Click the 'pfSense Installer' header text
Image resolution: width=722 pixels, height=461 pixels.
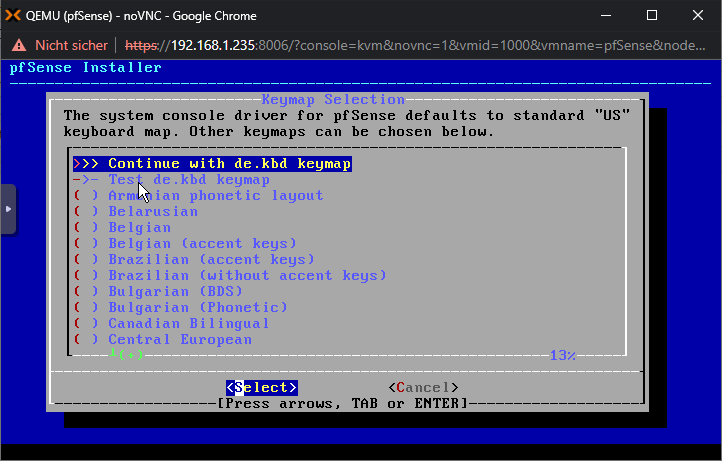coord(86,68)
